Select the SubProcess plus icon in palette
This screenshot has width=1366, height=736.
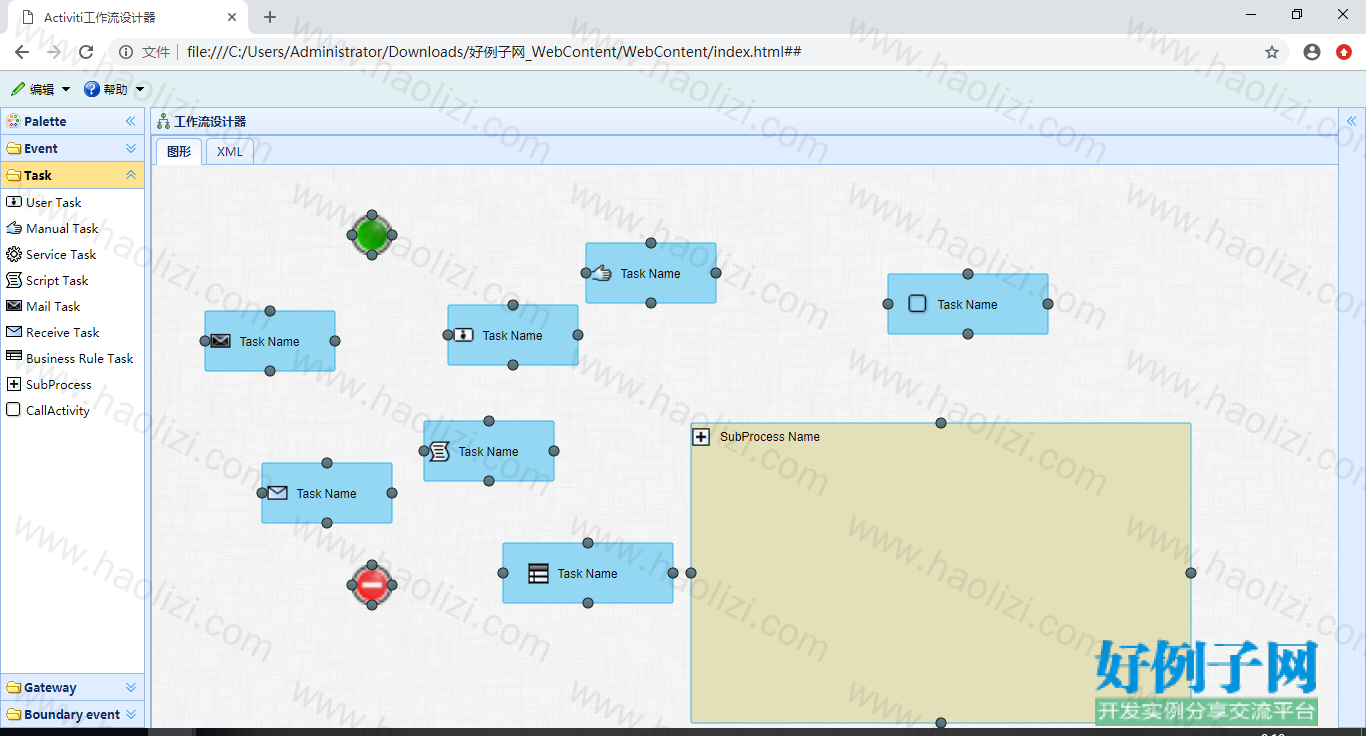14,384
